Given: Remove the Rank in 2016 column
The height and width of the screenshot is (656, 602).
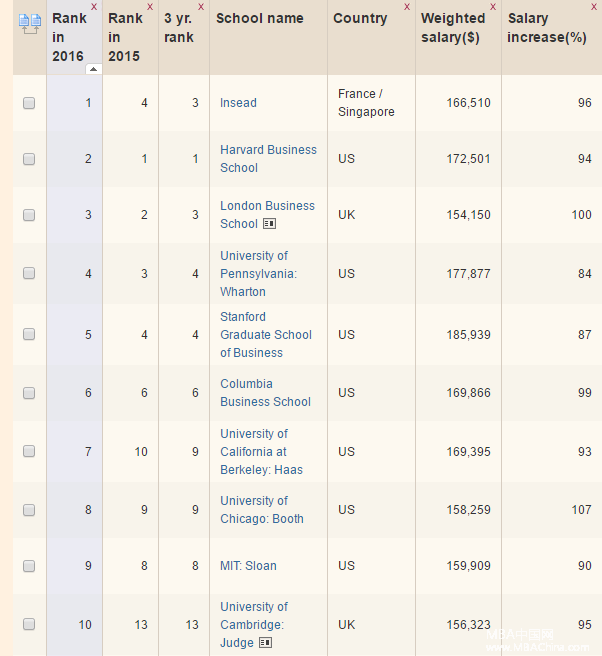Looking at the screenshot, I should coord(94,7).
